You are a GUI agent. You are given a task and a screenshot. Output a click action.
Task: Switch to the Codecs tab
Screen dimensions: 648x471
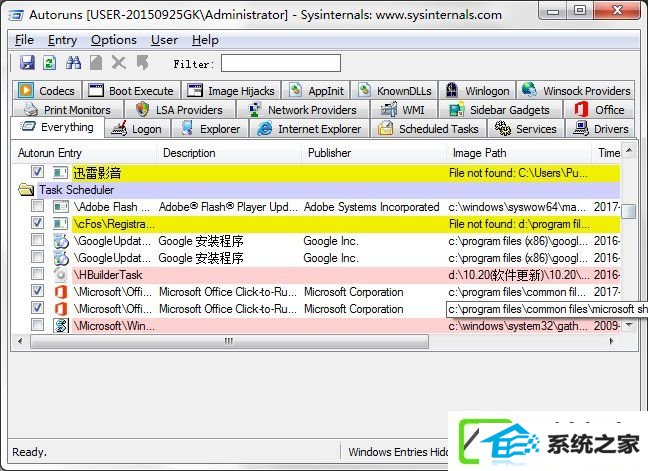(47, 90)
